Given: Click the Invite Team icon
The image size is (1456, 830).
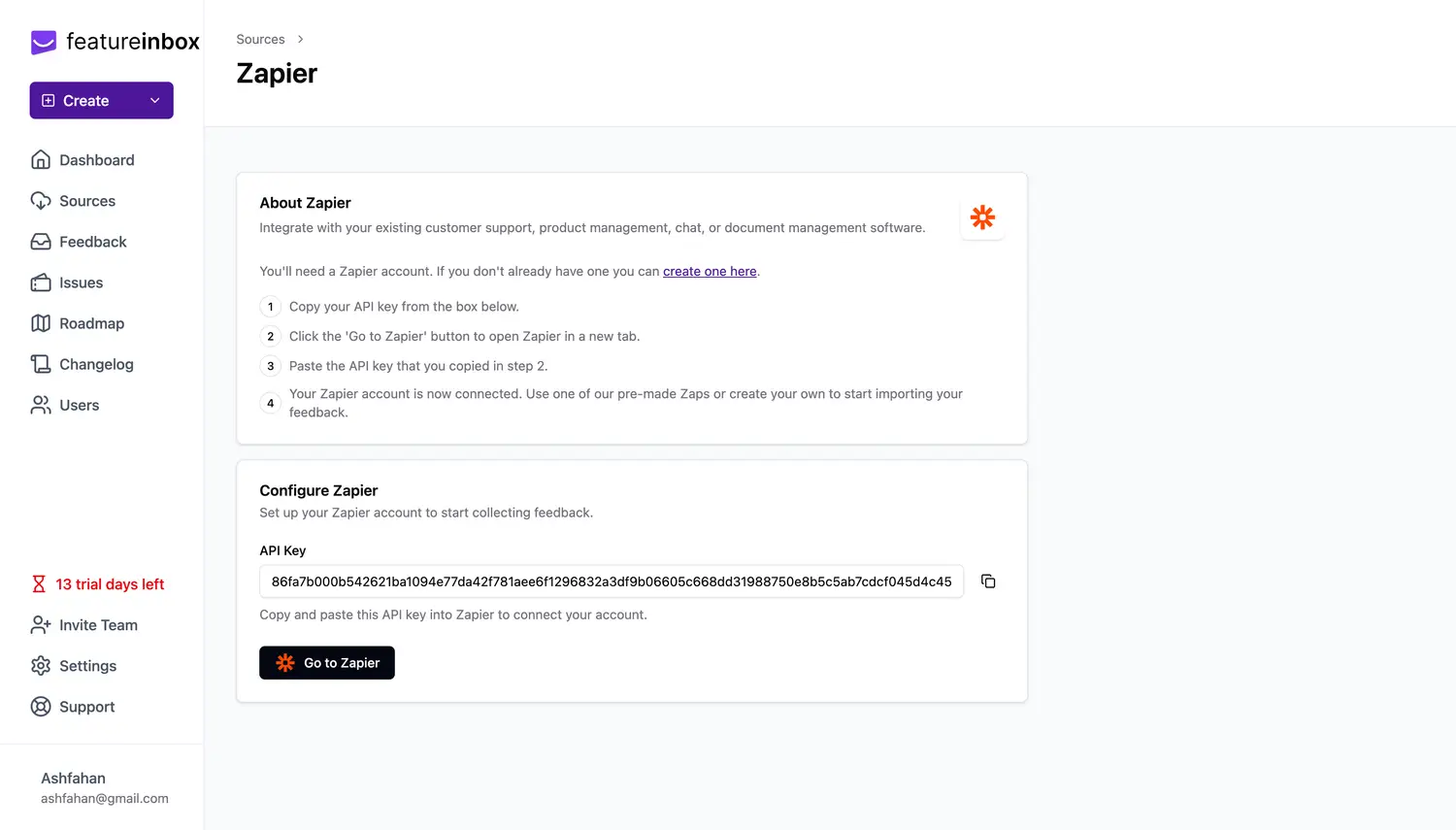Looking at the screenshot, I should point(41,625).
